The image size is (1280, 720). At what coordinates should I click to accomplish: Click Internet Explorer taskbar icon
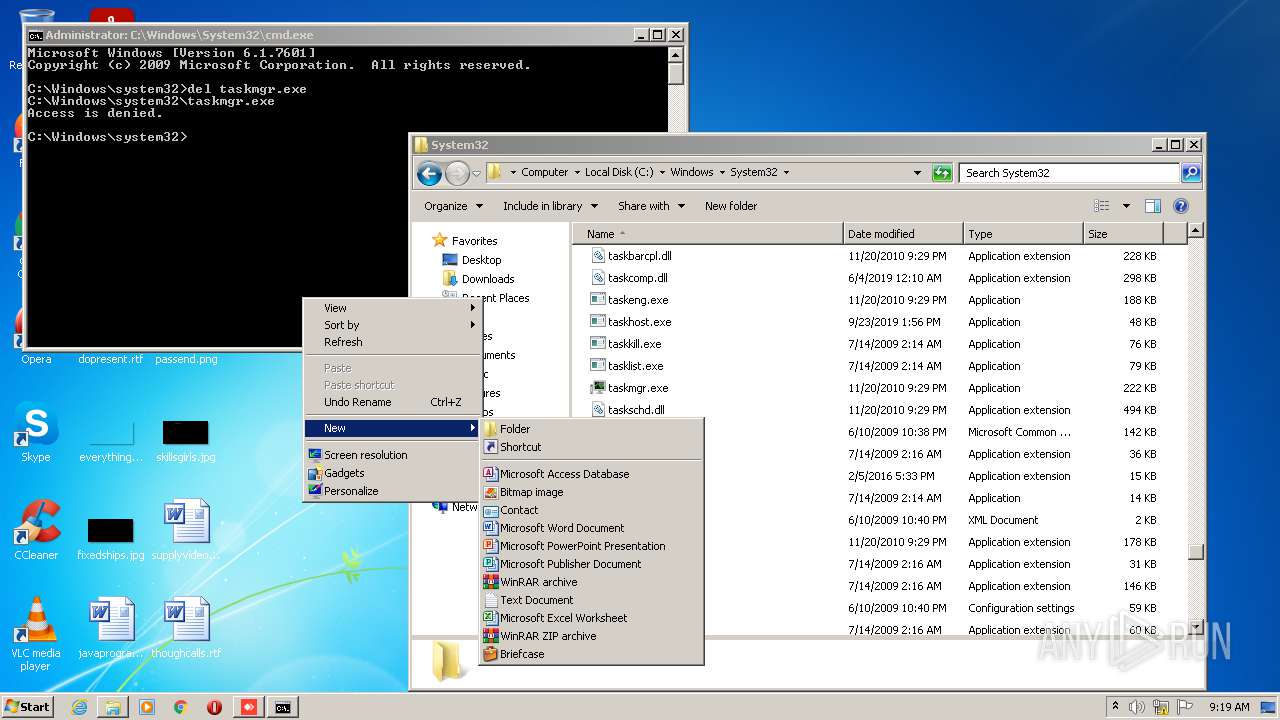[79, 707]
